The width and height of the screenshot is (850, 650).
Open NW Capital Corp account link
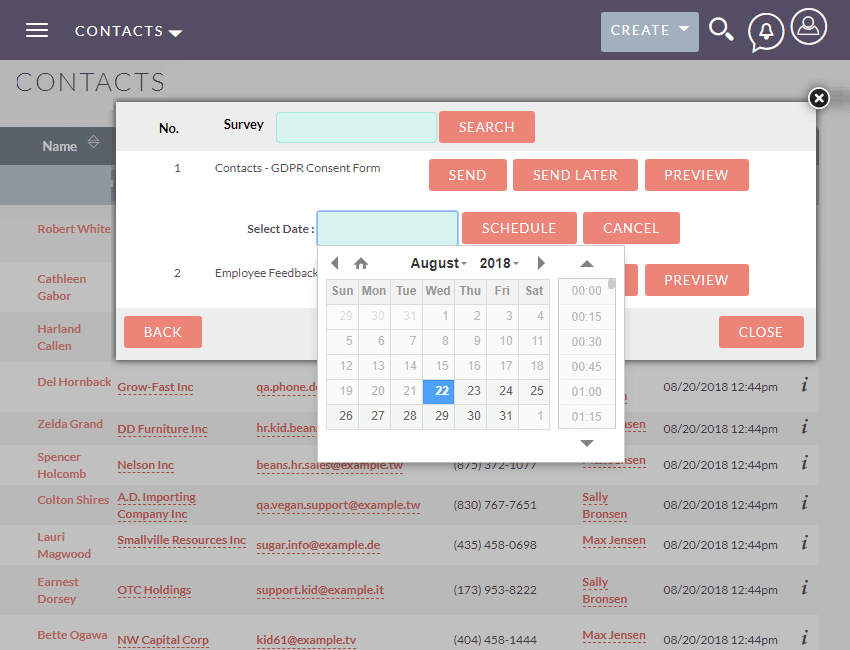(x=163, y=640)
